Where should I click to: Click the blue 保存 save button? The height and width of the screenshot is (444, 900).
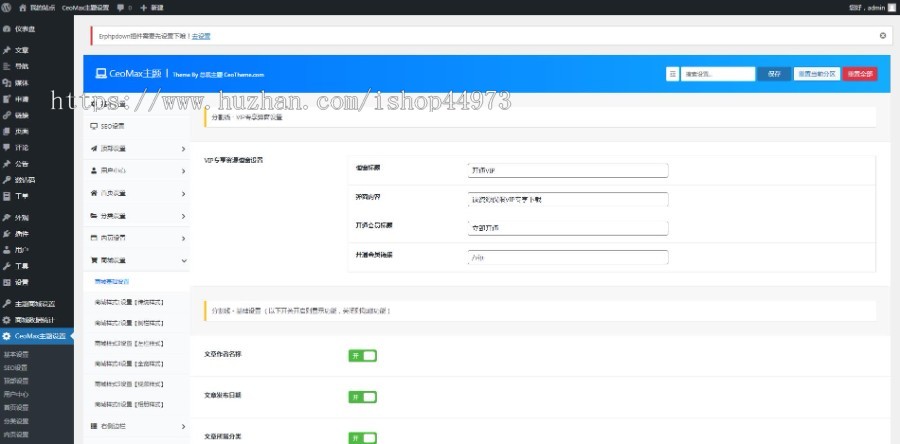tap(774, 74)
